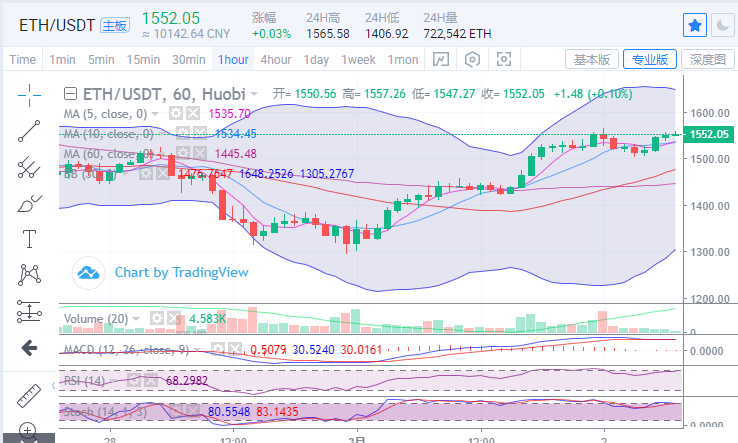Click the ETH/USDT pair title
This screenshot has width=738, height=443.
[x=57, y=25]
